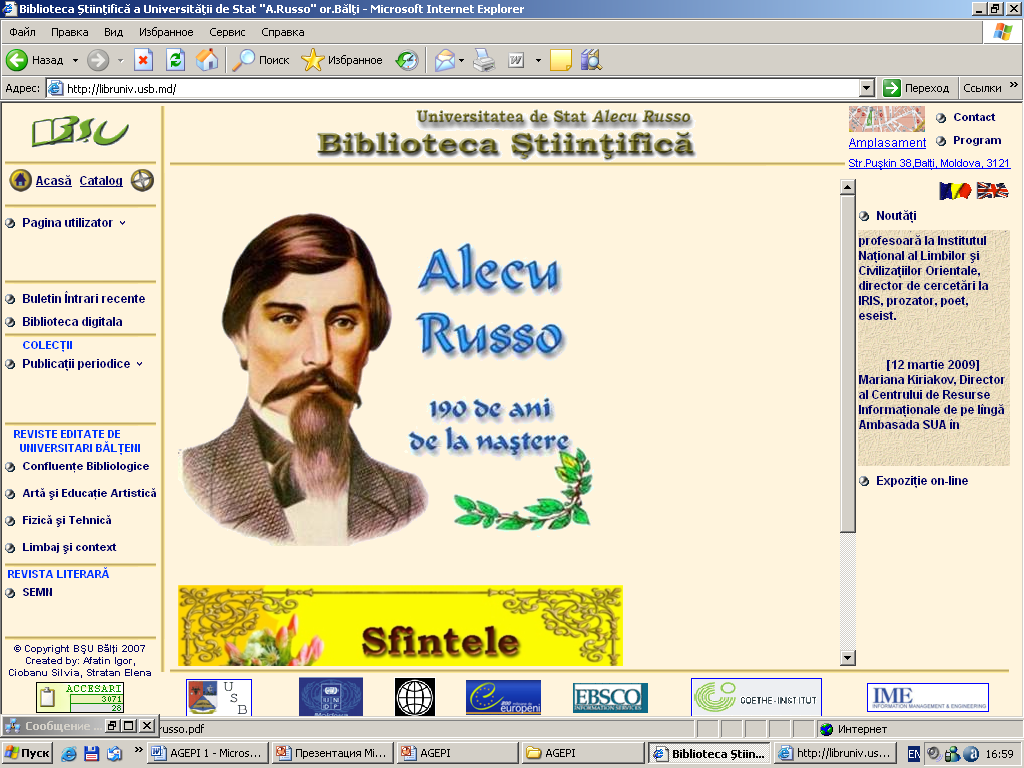Open the Str.Pușkin 38 address link
The height and width of the screenshot is (768, 1024).
point(929,163)
